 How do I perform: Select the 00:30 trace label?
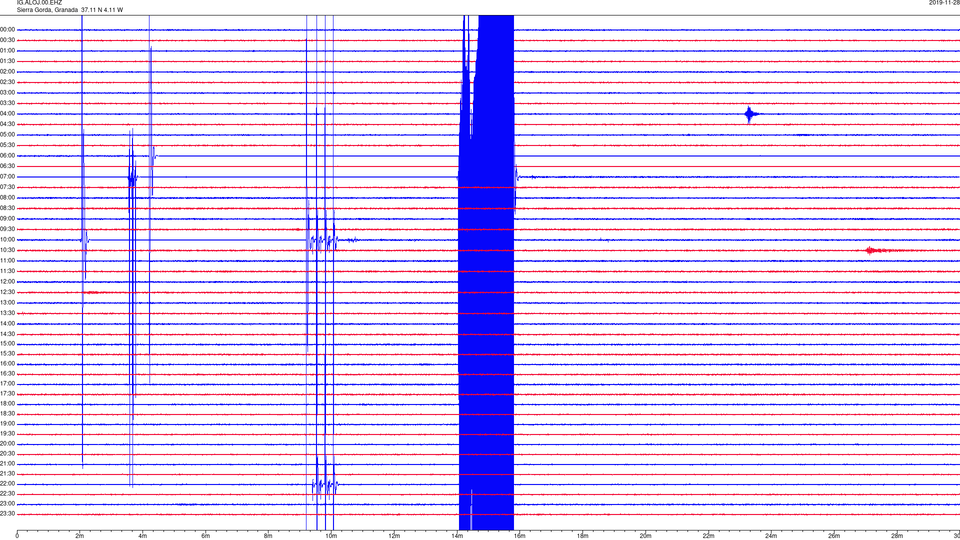pos(7,40)
